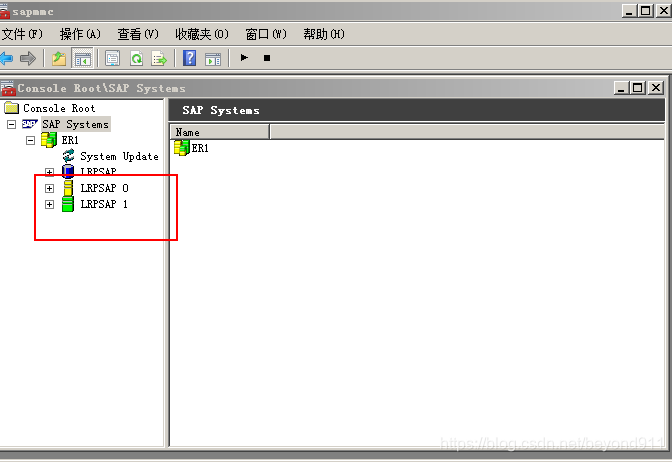The height and width of the screenshot is (462, 672).
Task: Close the inner Console Root window
Action: (x=656, y=88)
